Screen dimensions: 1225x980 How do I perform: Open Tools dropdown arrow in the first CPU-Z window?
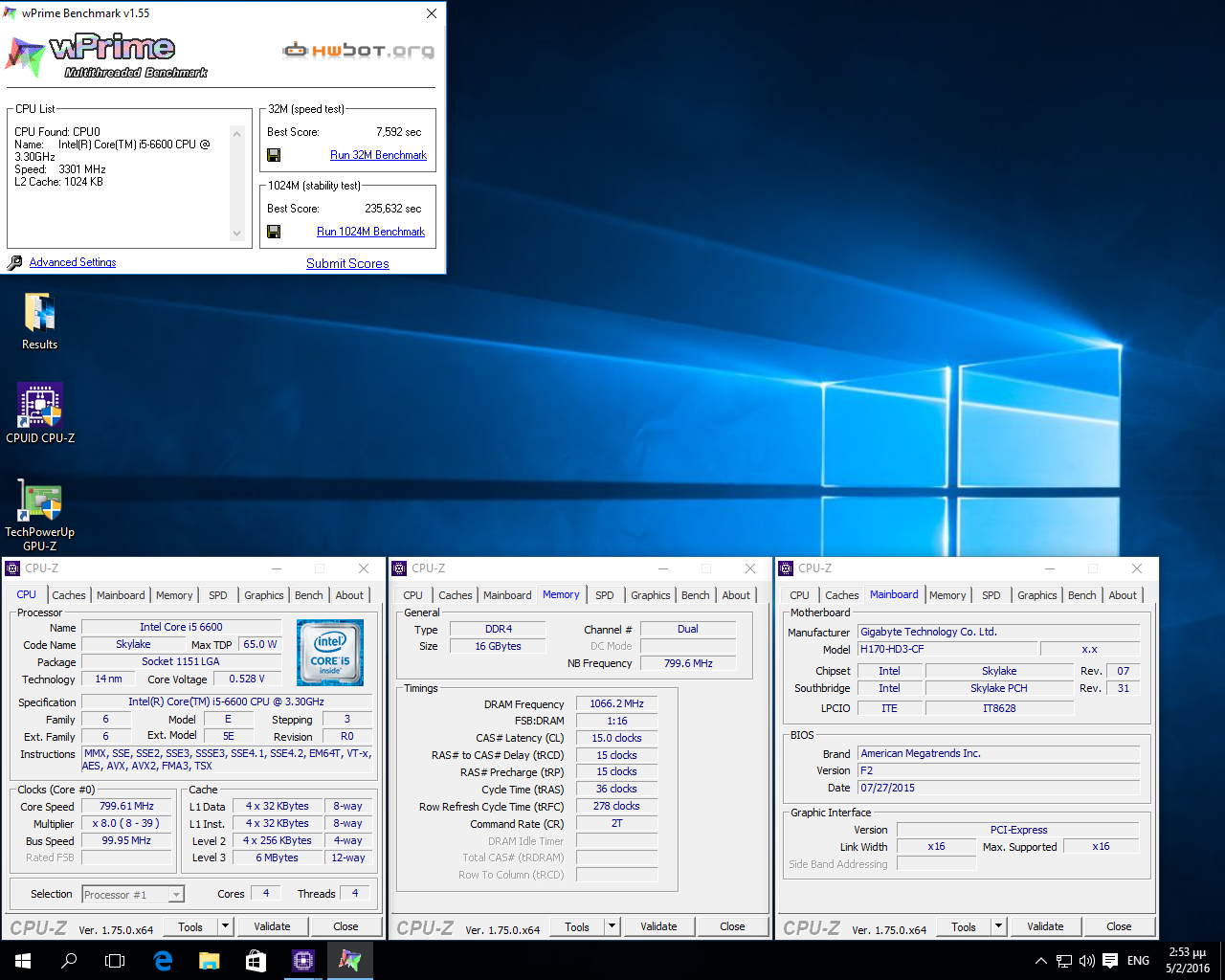pyautogui.click(x=225, y=926)
